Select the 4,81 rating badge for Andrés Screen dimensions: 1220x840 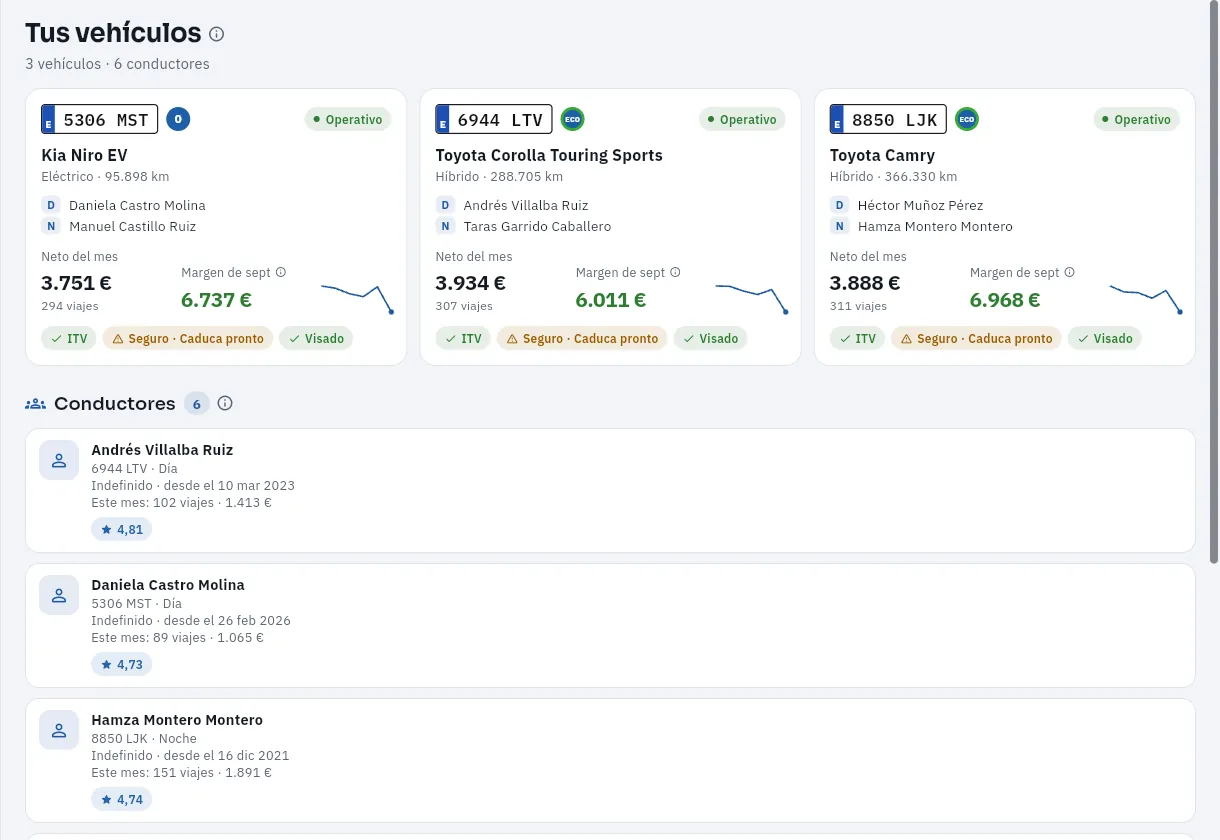point(122,529)
